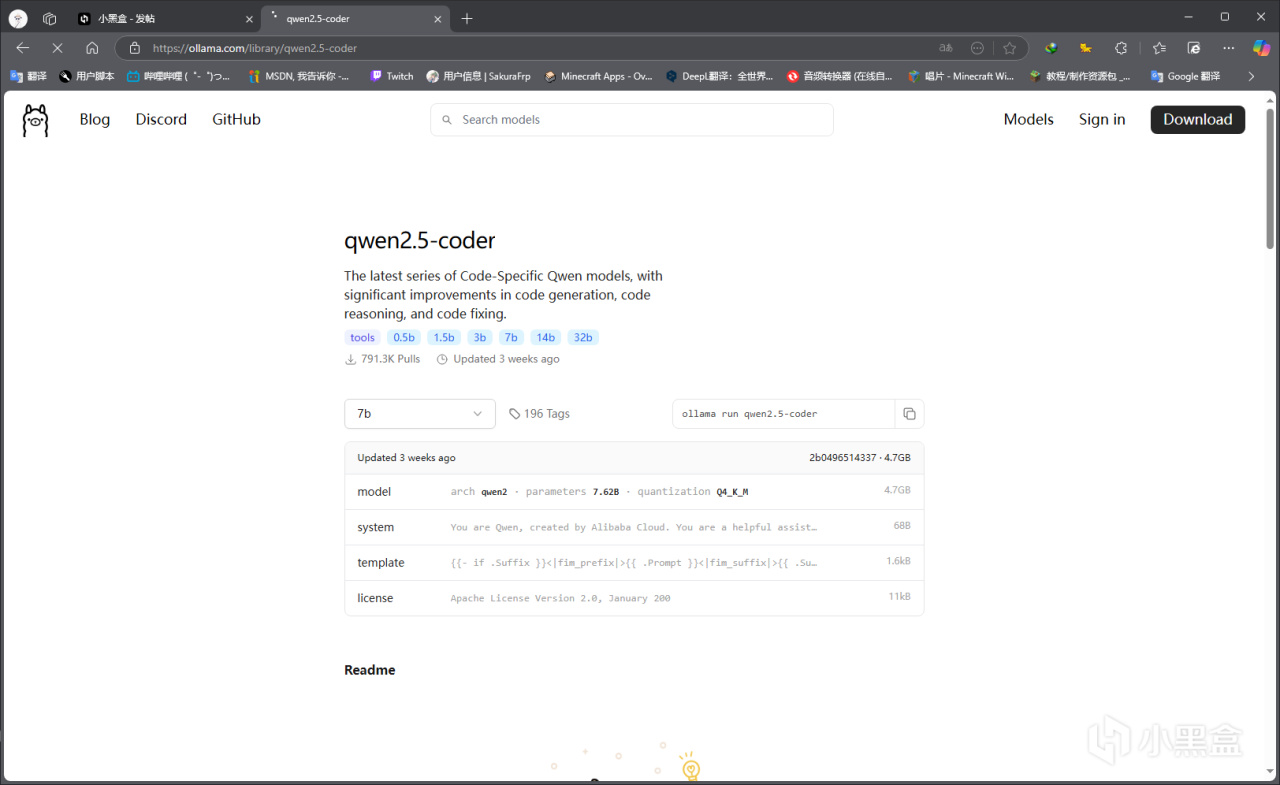
Task: Click the browser address bar URL
Action: pos(255,48)
